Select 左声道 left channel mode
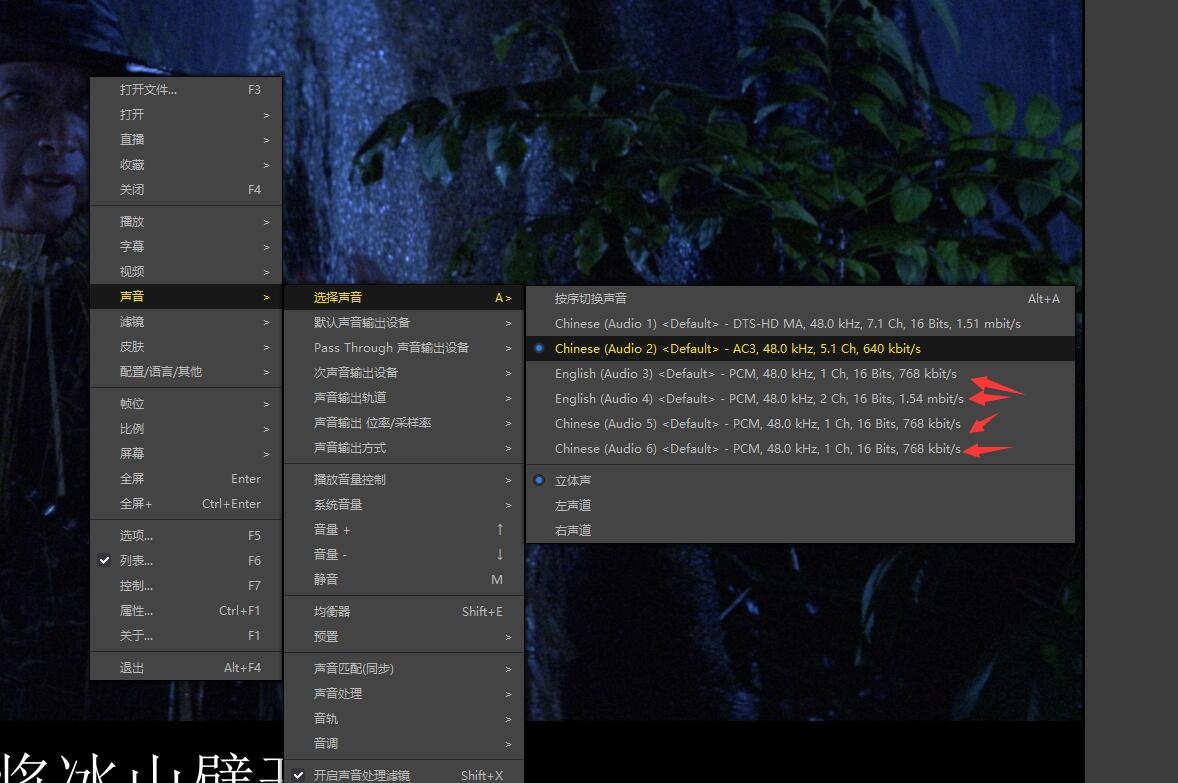This screenshot has height=783, width=1178. (800, 506)
